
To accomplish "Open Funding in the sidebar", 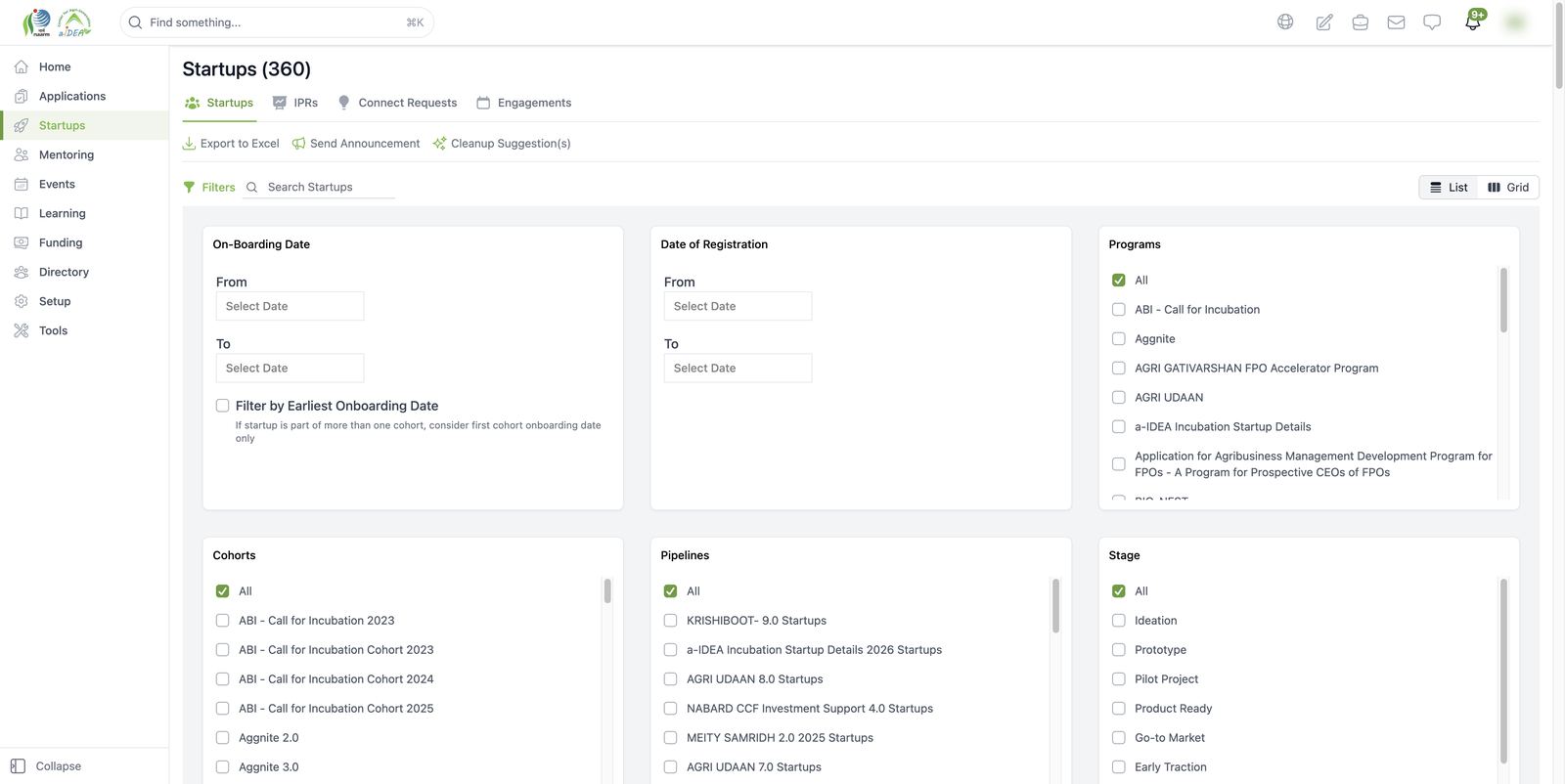I will click(84, 242).
